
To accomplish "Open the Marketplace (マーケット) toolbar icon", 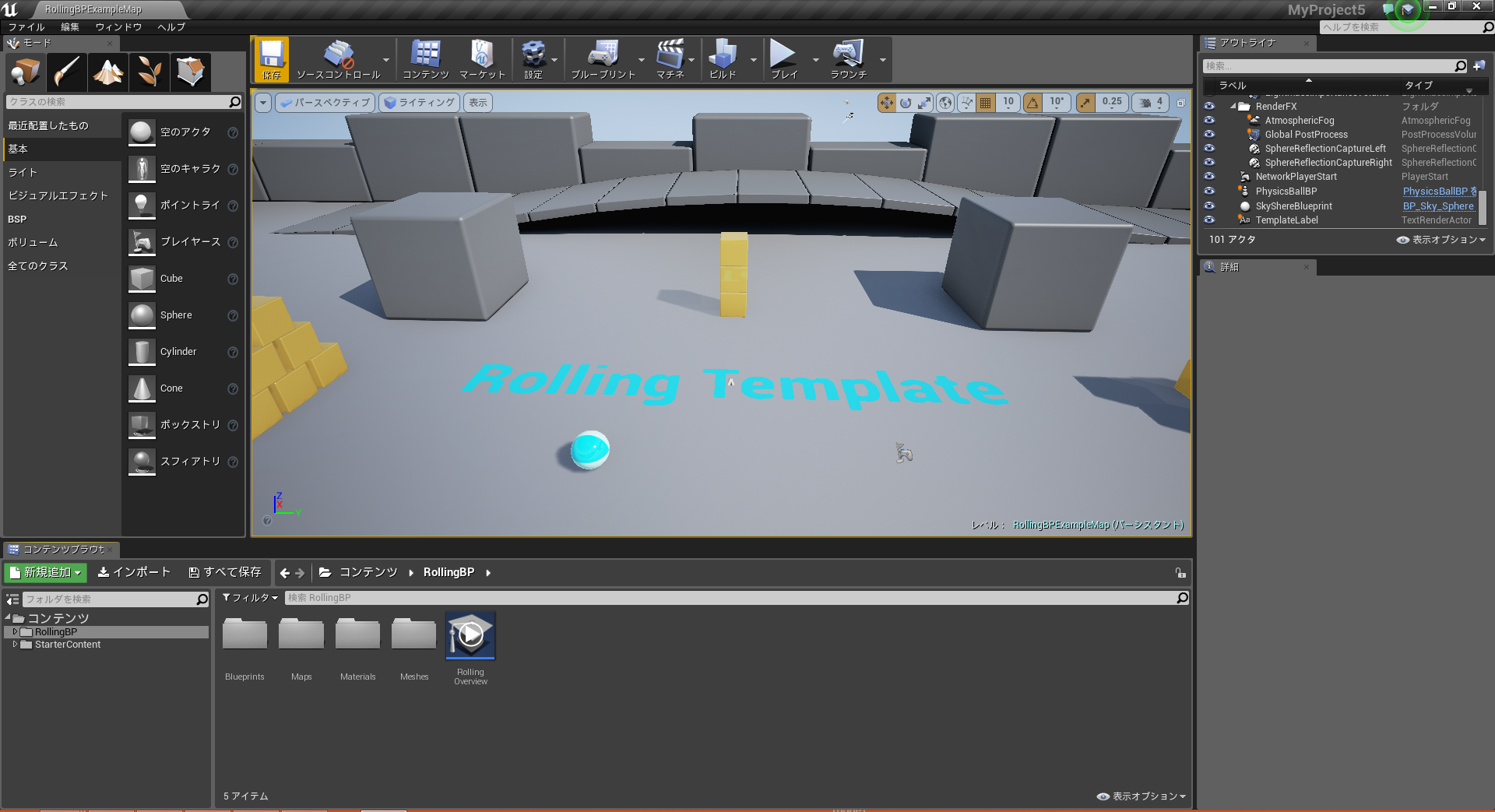I will (x=481, y=58).
